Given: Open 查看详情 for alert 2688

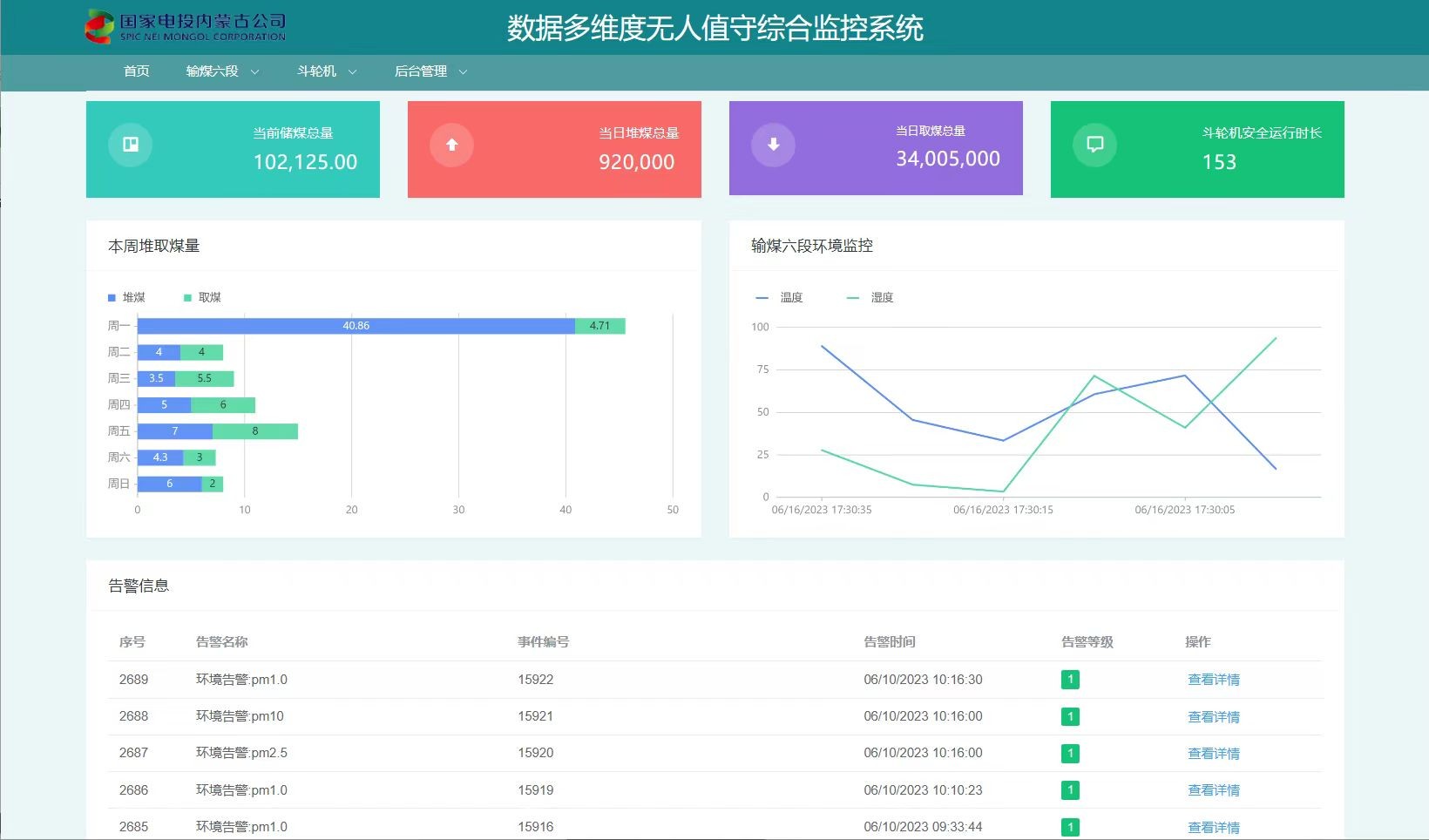Looking at the screenshot, I should click(1213, 716).
